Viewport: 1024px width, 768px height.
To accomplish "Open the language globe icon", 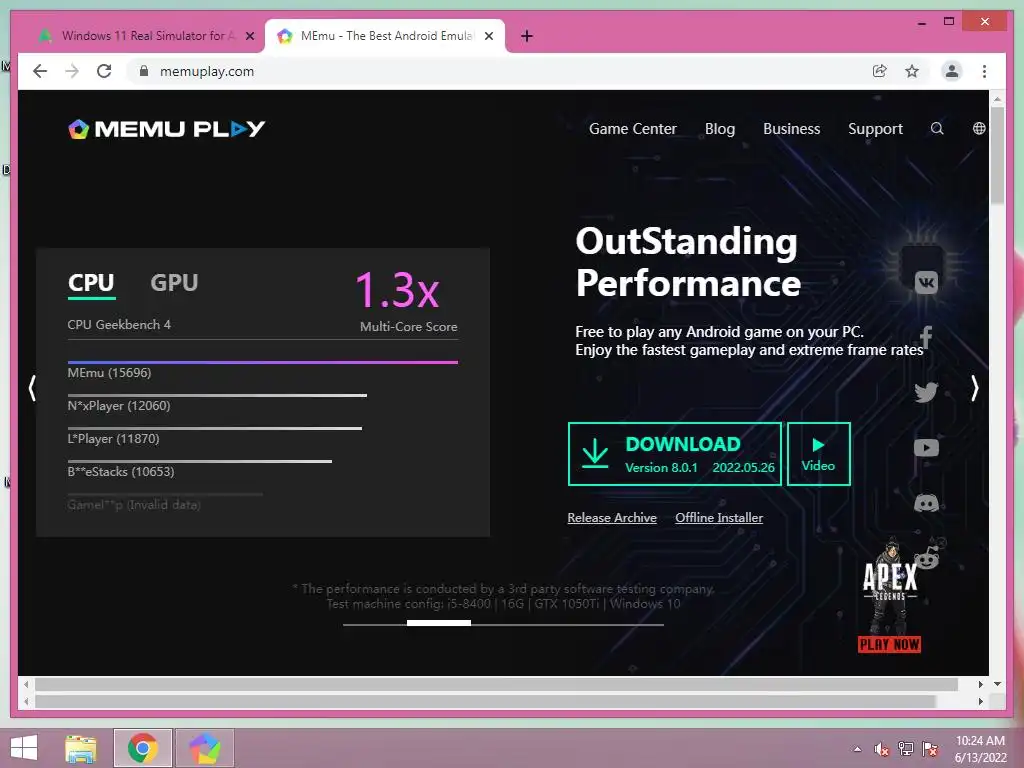I will pos(978,129).
